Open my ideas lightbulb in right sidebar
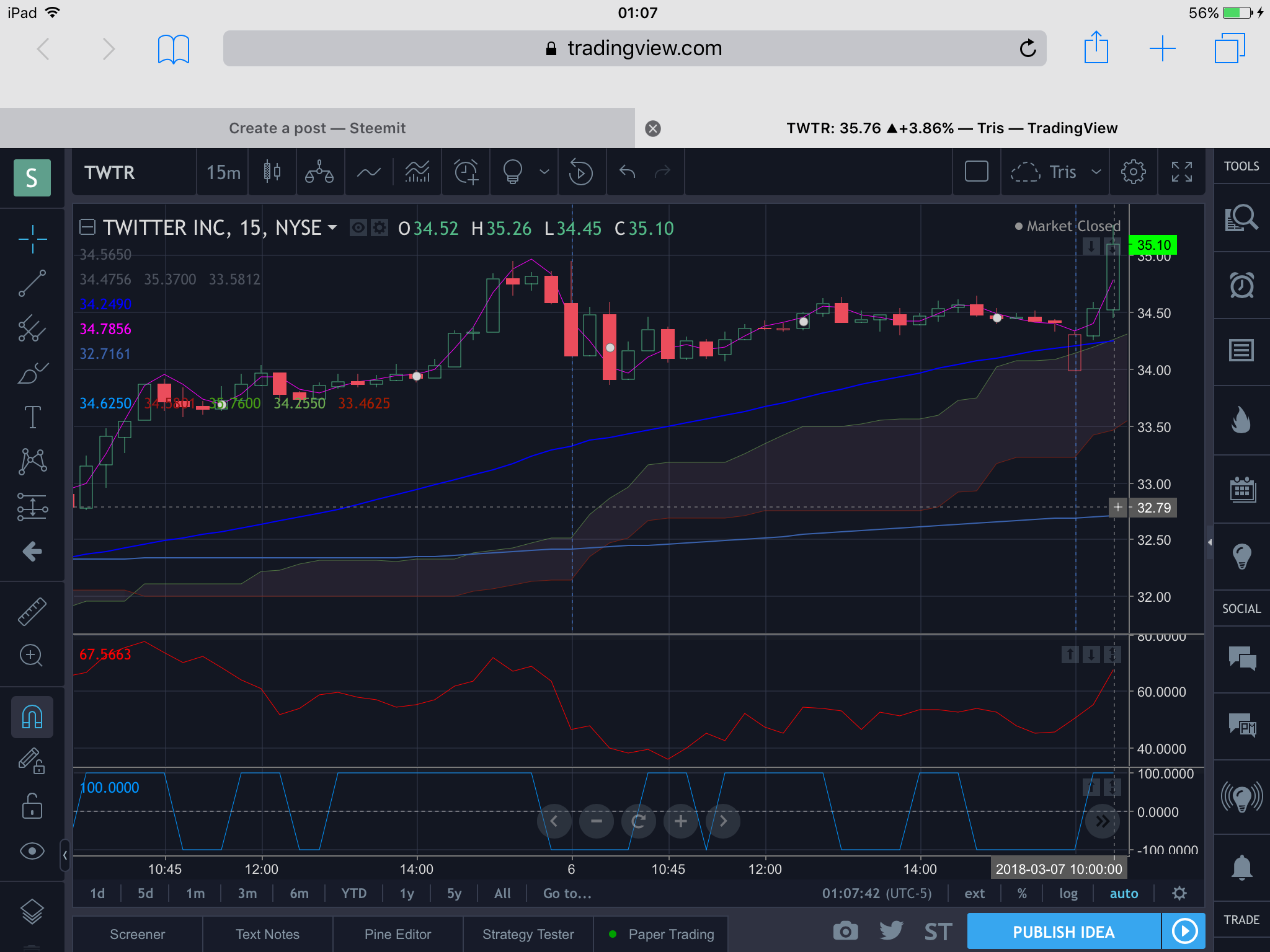Viewport: 1270px width, 952px height. pyautogui.click(x=1241, y=556)
